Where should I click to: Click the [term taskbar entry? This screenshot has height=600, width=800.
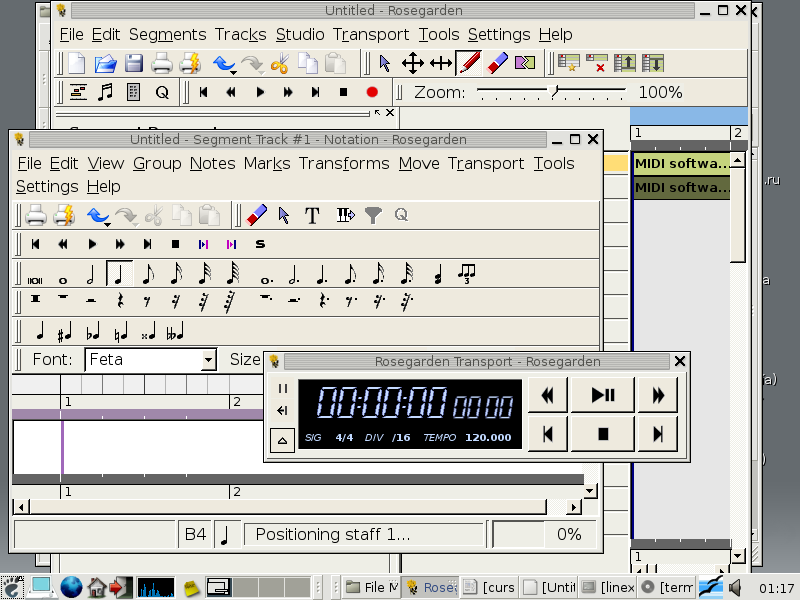click(667, 587)
